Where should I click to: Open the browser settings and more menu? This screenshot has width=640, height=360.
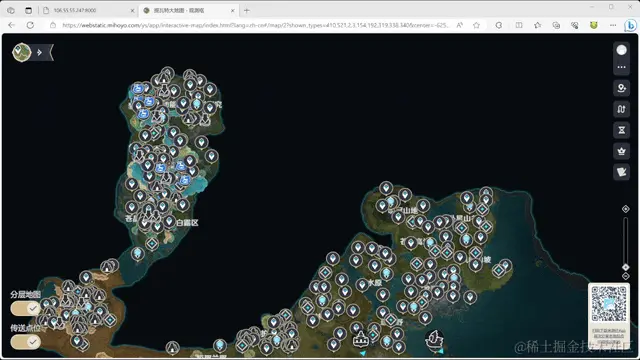[x=613, y=25]
